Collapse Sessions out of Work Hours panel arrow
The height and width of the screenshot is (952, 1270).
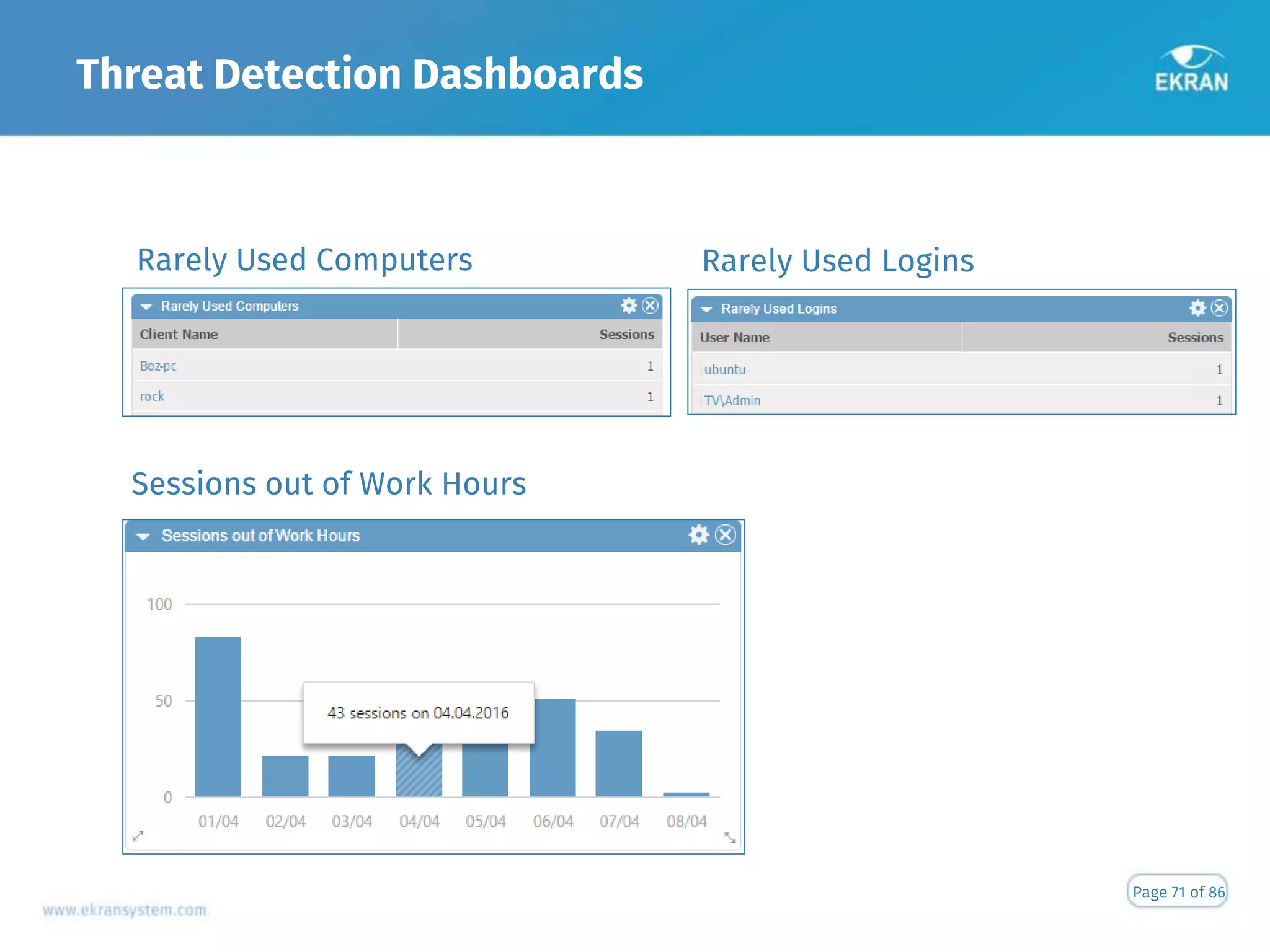143,536
